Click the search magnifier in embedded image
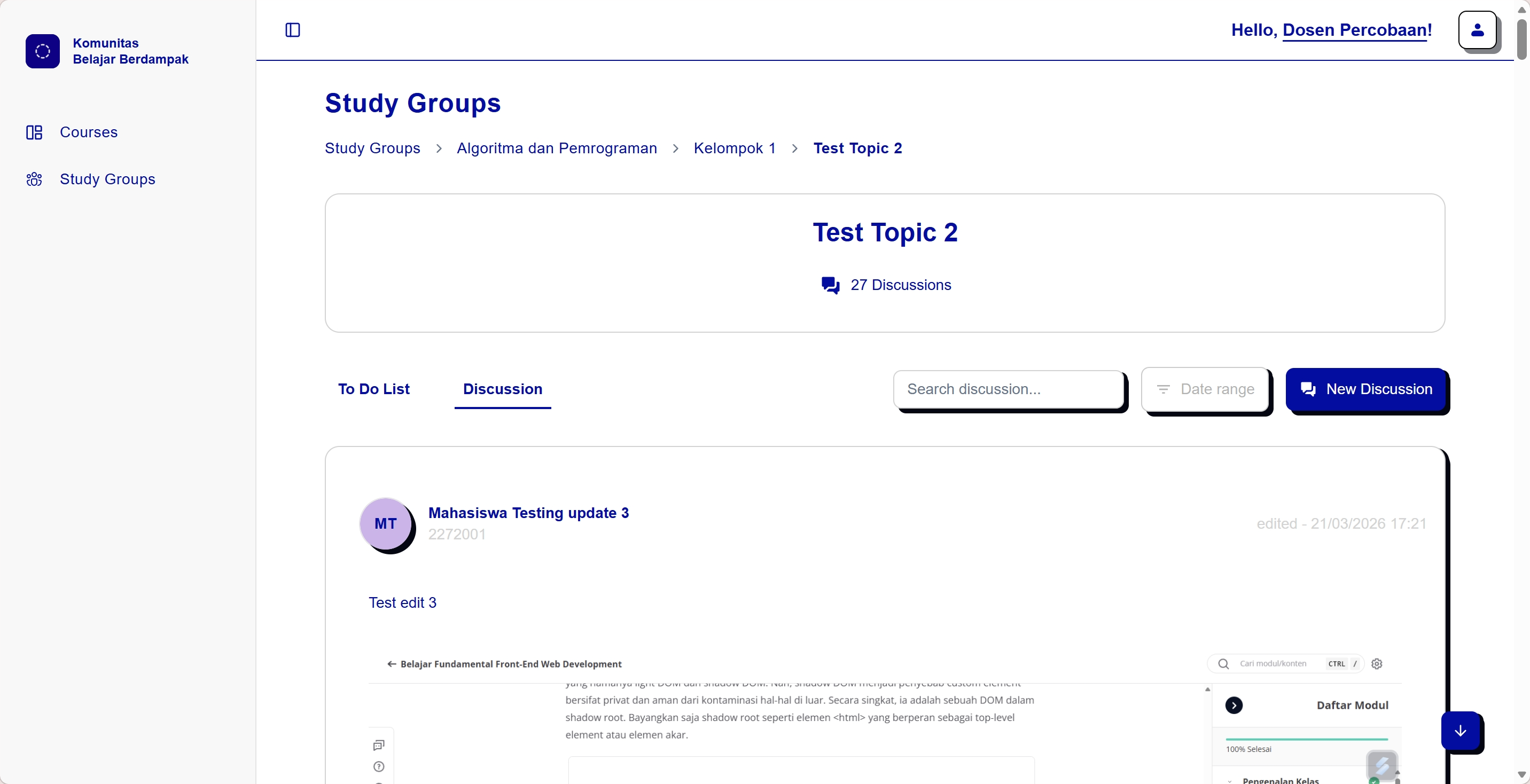The height and width of the screenshot is (784, 1530). 1223,663
